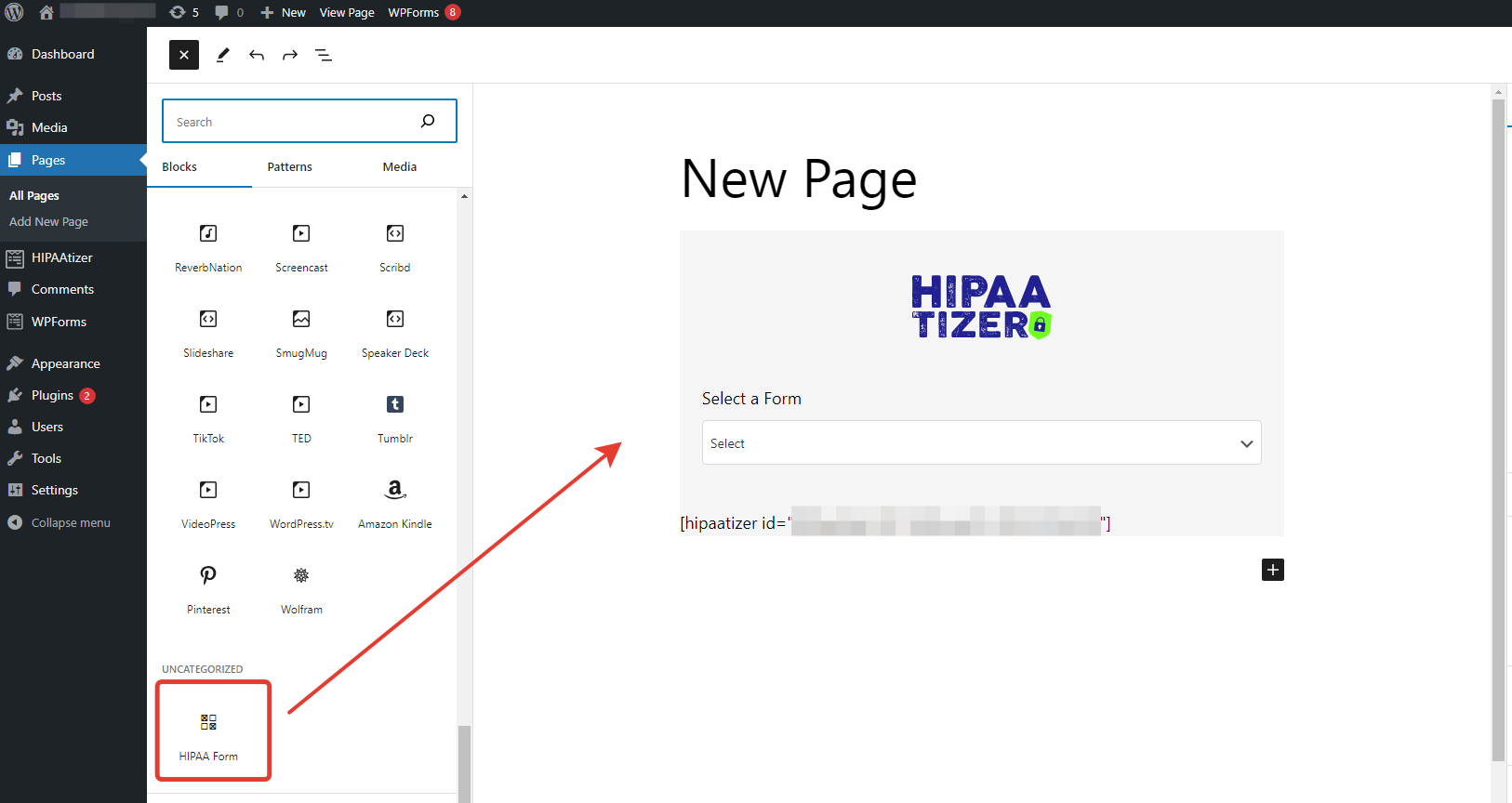Add the SmugMug embed block

(301, 331)
